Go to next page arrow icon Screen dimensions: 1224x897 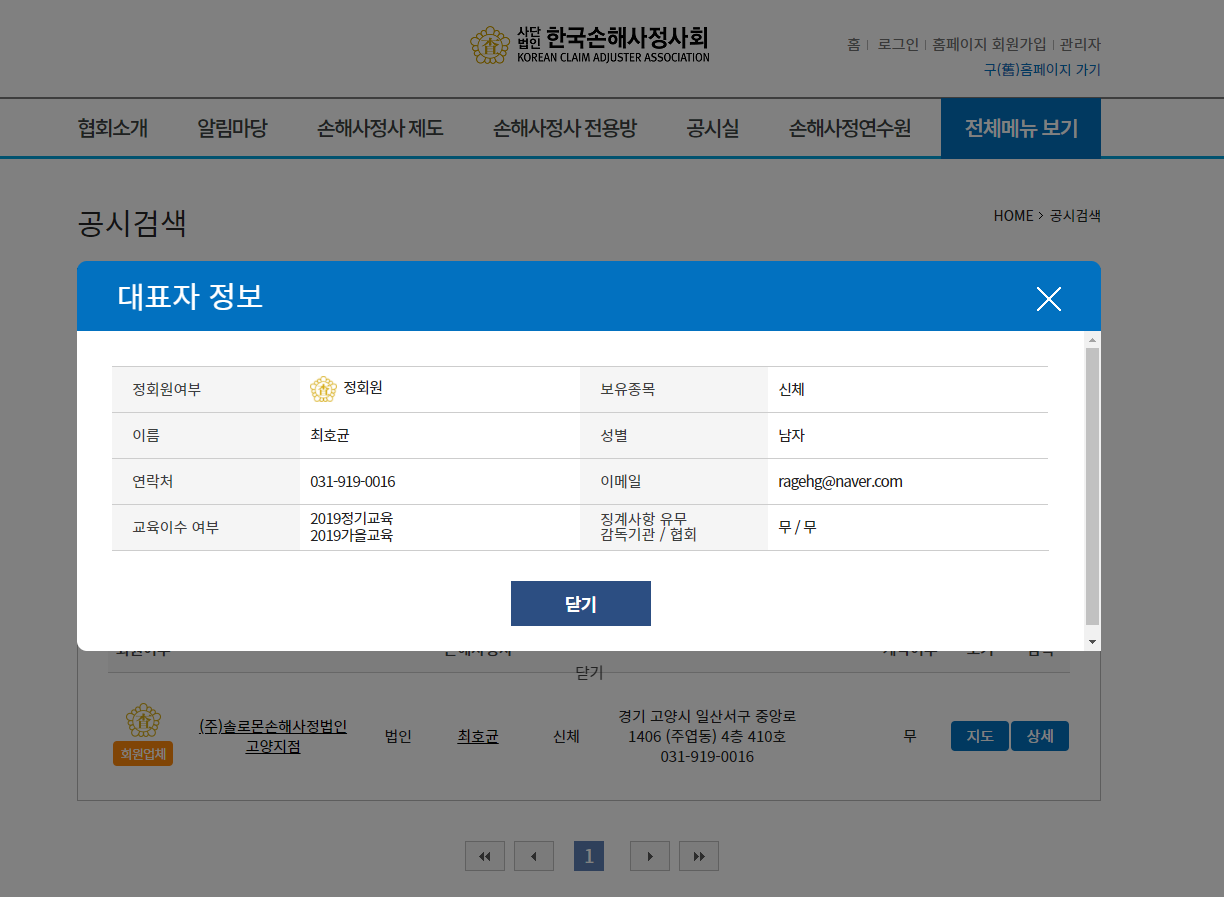coord(650,856)
